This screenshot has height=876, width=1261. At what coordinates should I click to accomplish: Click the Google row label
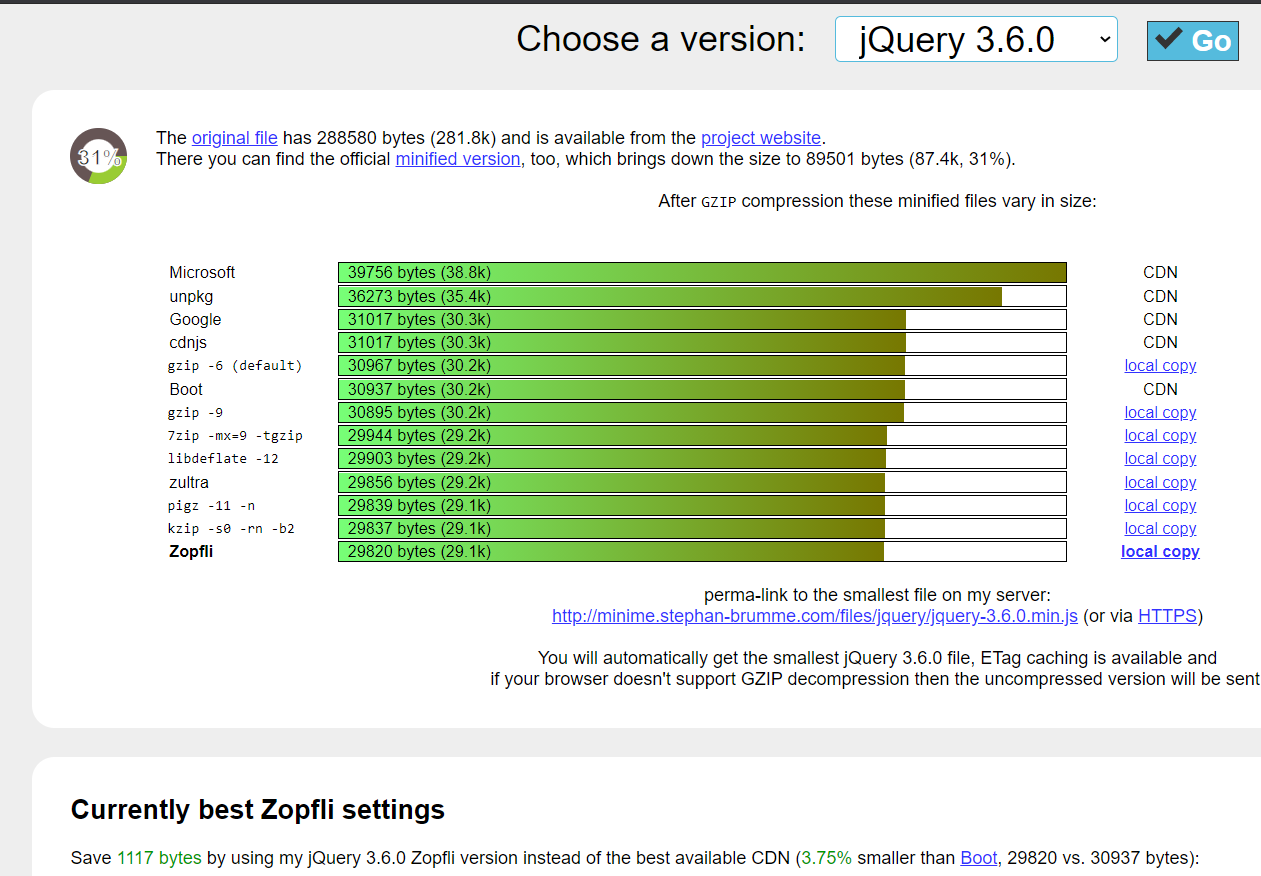pos(195,320)
